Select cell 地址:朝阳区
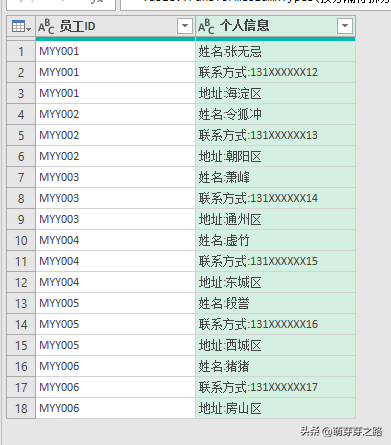The height and width of the screenshot is (445, 391). tap(275, 156)
